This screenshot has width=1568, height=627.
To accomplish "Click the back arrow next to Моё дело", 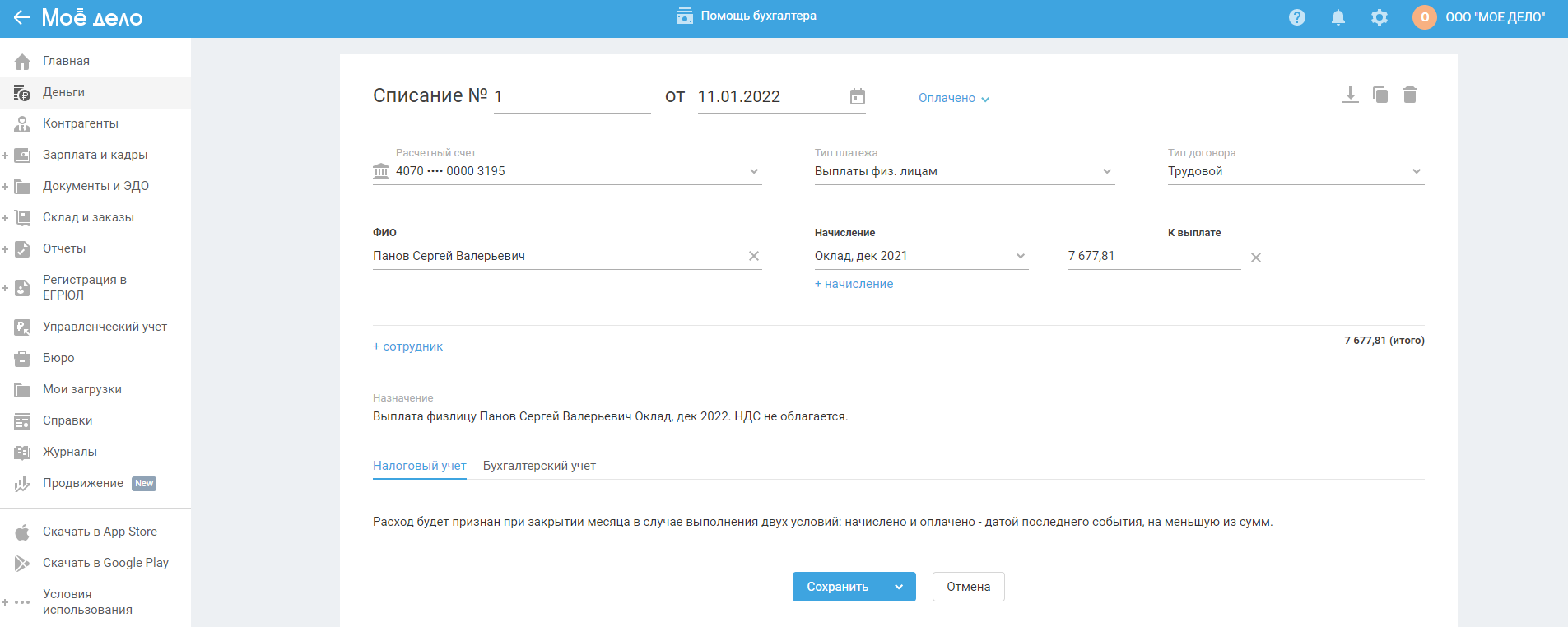I will (x=22, y=17).
